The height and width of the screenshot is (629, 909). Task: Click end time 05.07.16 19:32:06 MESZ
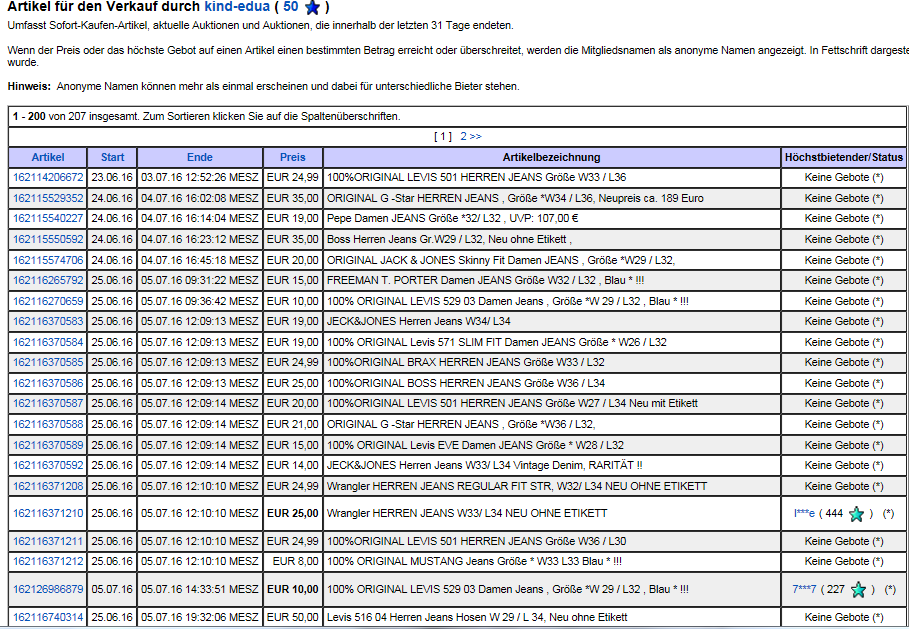click(x=200, y=617)
